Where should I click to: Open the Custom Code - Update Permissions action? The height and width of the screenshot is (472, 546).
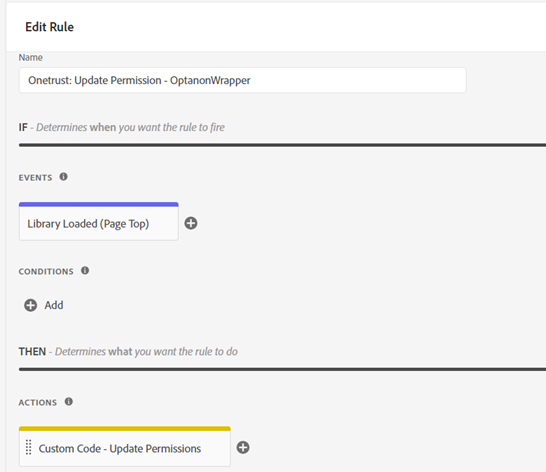pos(125,448)
